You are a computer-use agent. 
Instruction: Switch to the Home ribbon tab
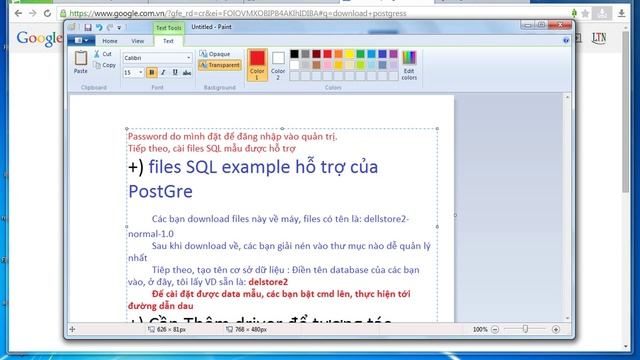[110, 41]
